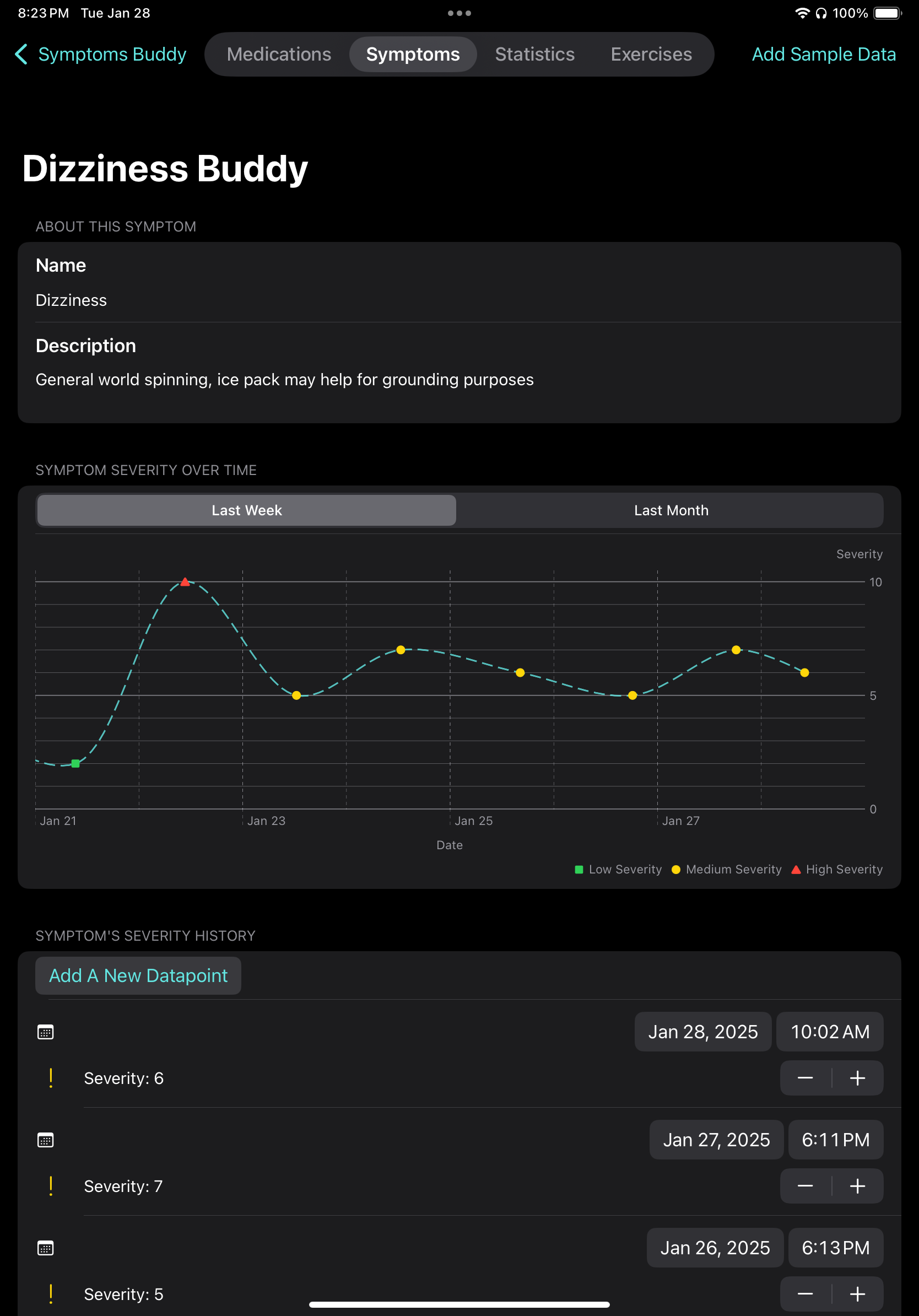Toggle the chart to Last Month view
919x1316 pixels.
point(671,510)
